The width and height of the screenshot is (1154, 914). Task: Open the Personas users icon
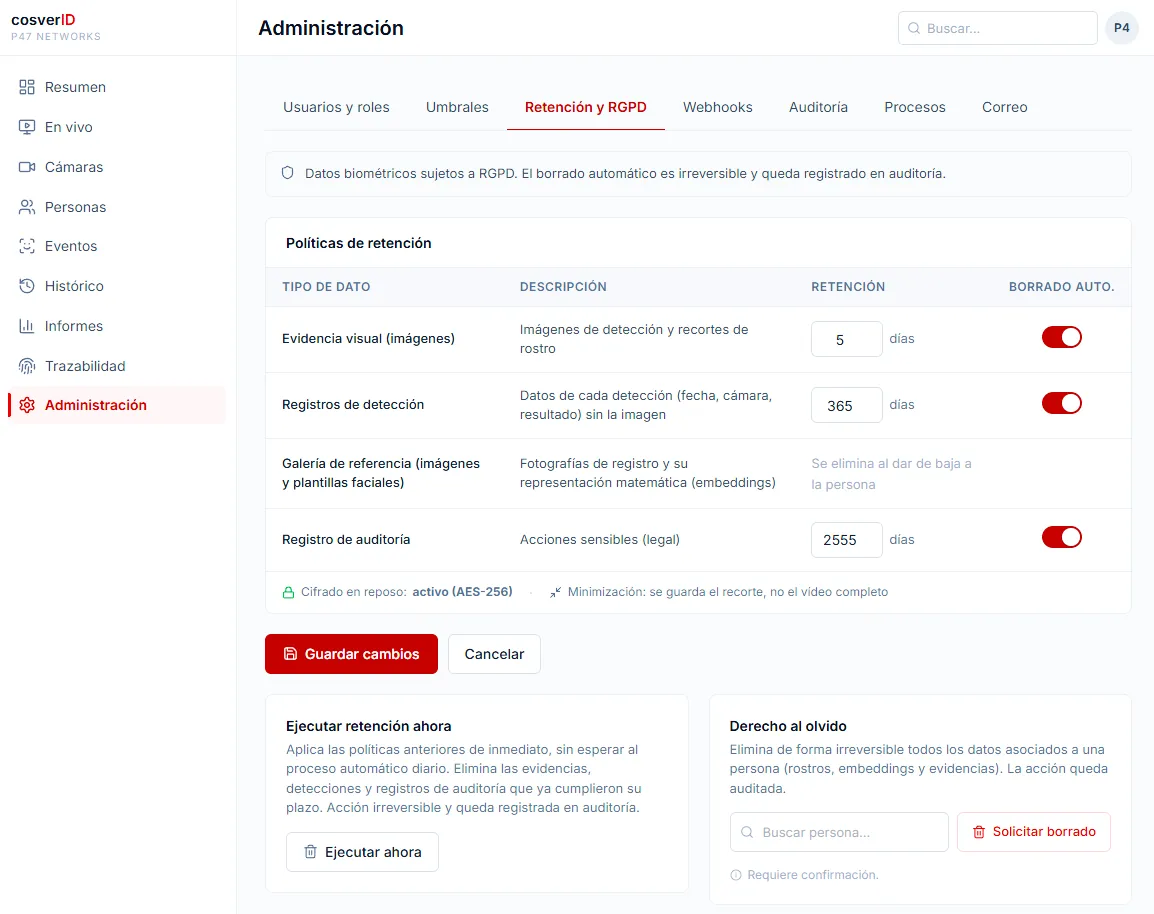click(x=26, y=207)
